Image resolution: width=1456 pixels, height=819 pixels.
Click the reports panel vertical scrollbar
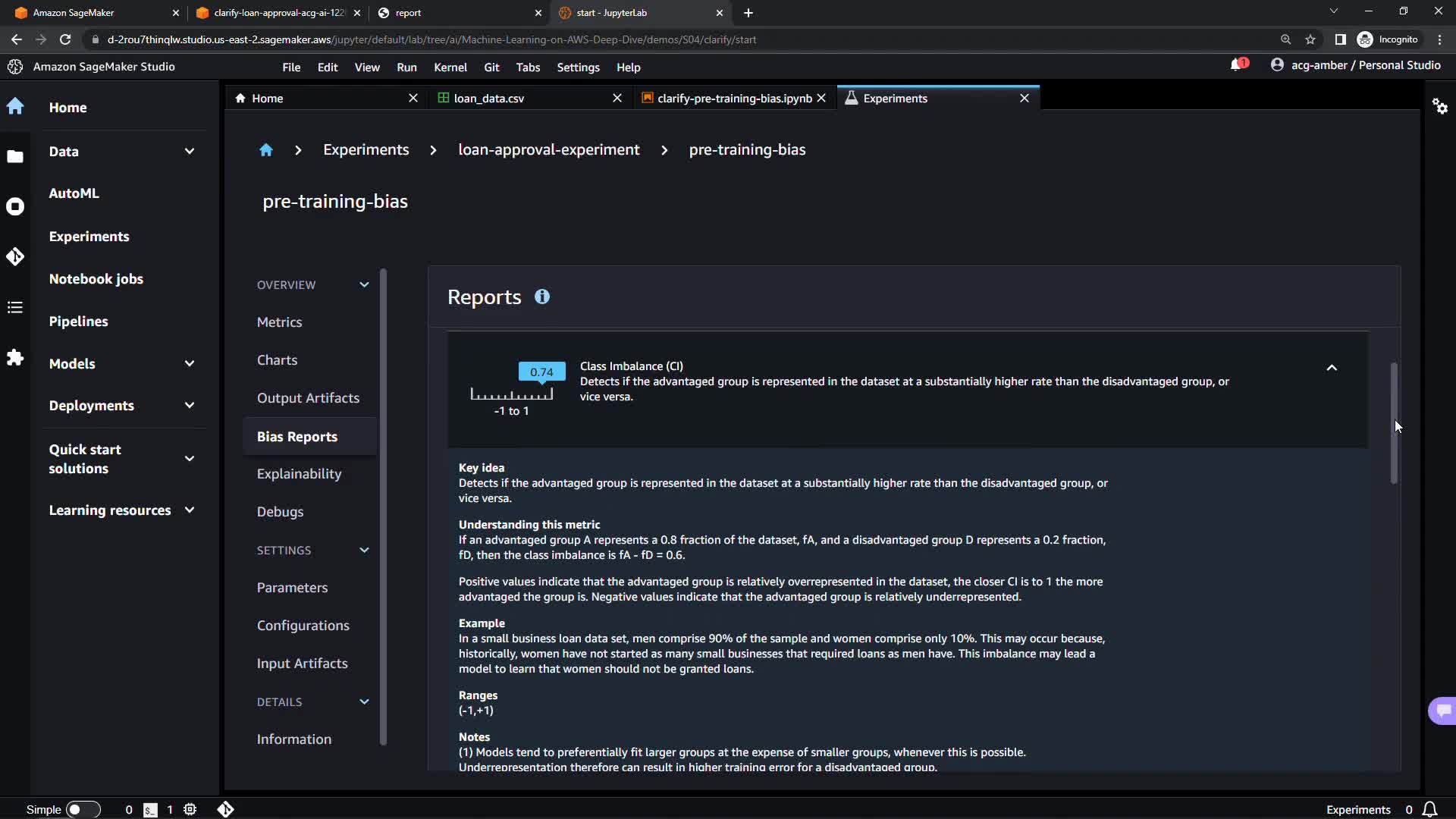1393,422
